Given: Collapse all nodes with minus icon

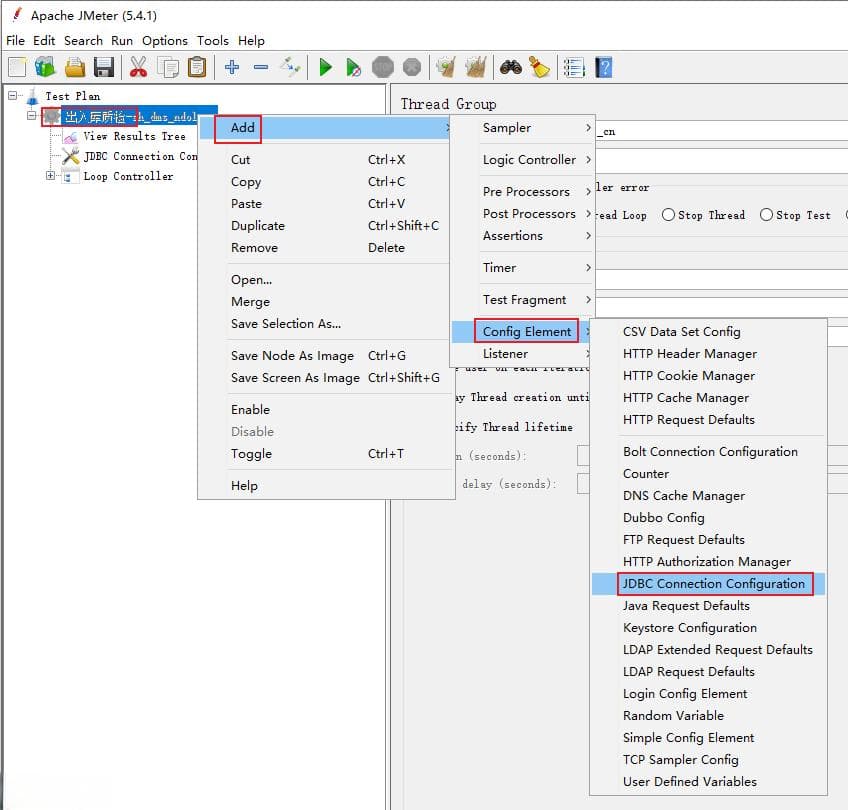Looking at the screenshot, I should pyautogui.click(x=261, y=67).
